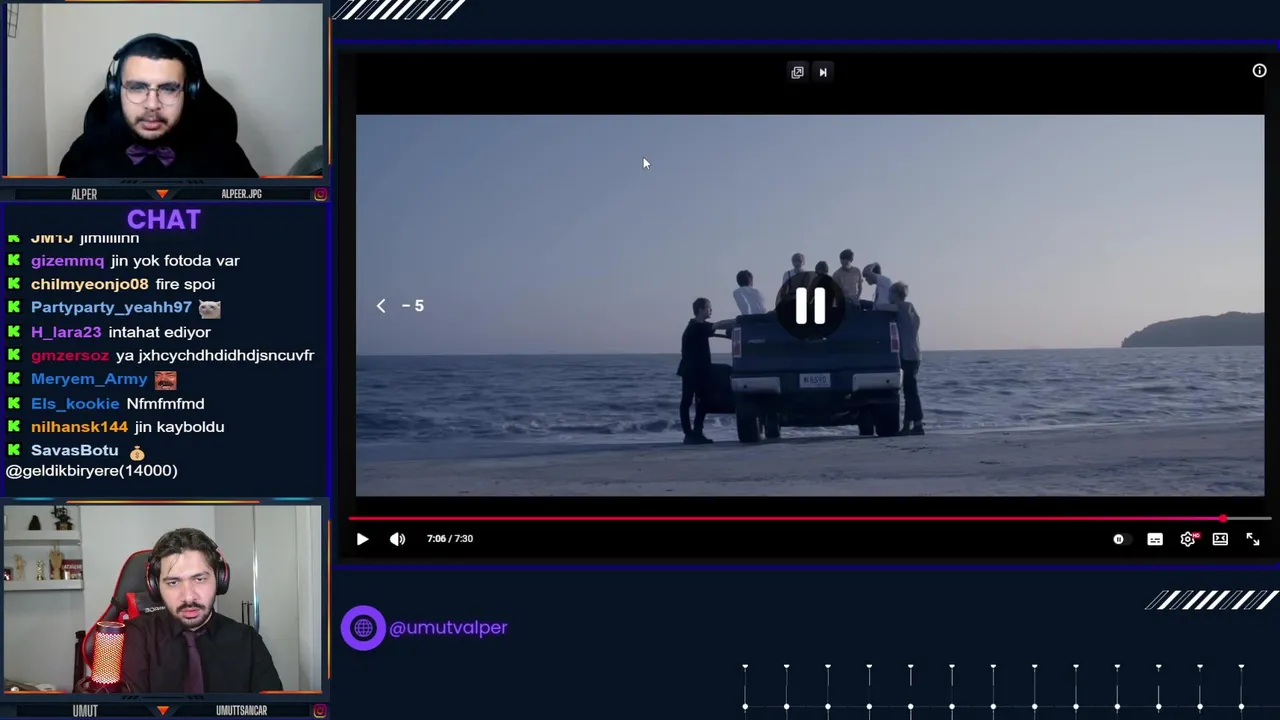
Task: Click the Instagram icon beside UMUTTSANCAR
Action: coord(320,711)
